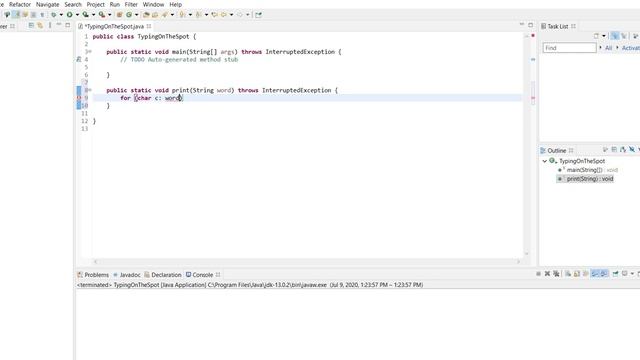Screen dimensions: 640x360
Task: Click the editor horizontal scrollbar
Action: coord(307,262)
